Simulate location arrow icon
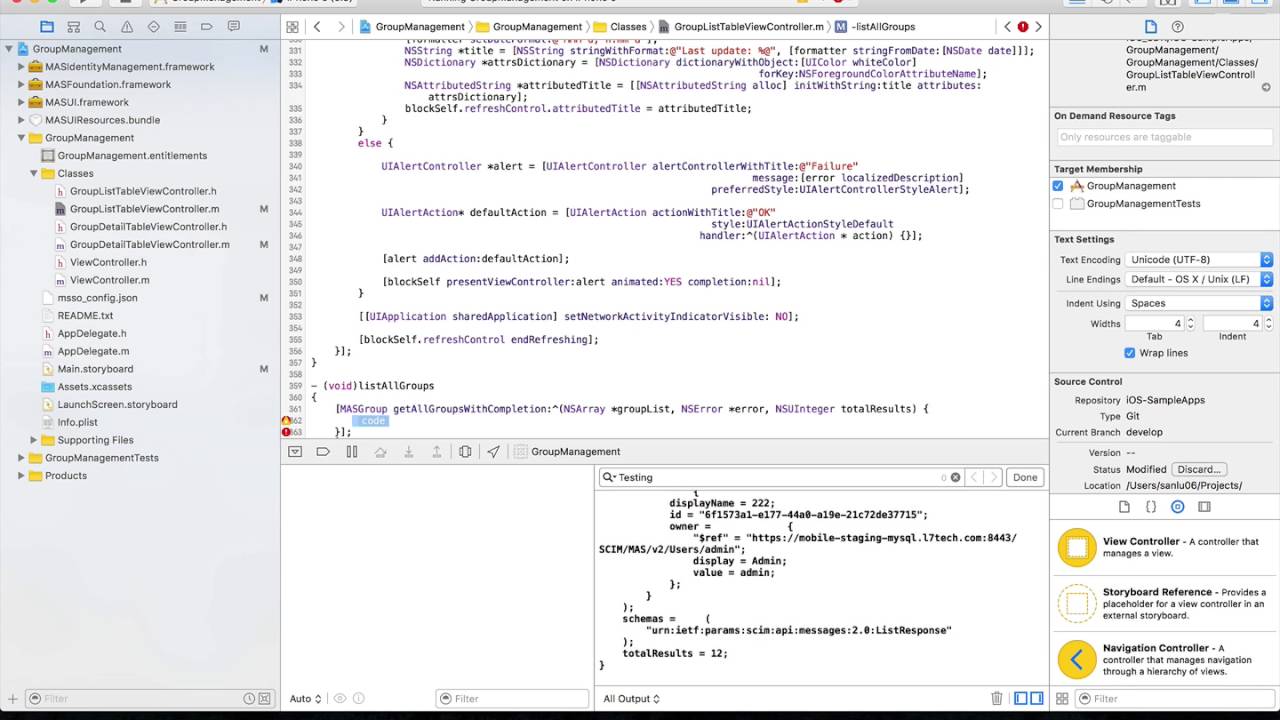1280x720 pixels. (x=493, y=451)
